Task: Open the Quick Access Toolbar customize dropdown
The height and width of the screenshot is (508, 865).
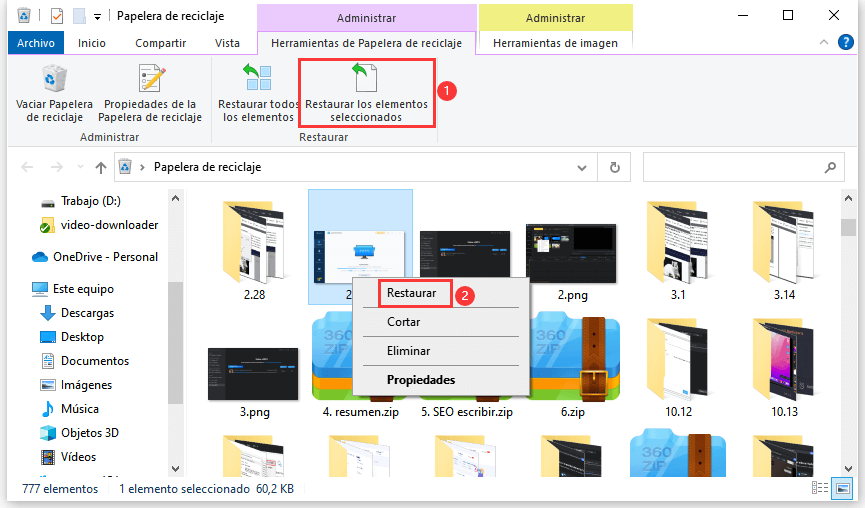Action: (x=98, y=16)
